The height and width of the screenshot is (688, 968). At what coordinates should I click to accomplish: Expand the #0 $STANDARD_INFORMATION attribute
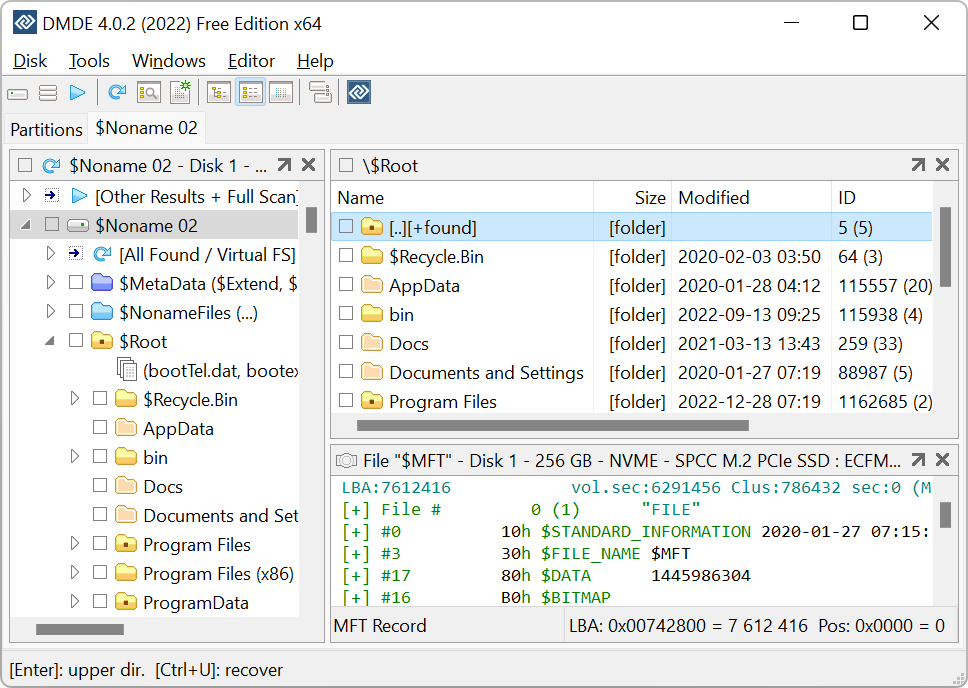(x=355, y=532)
